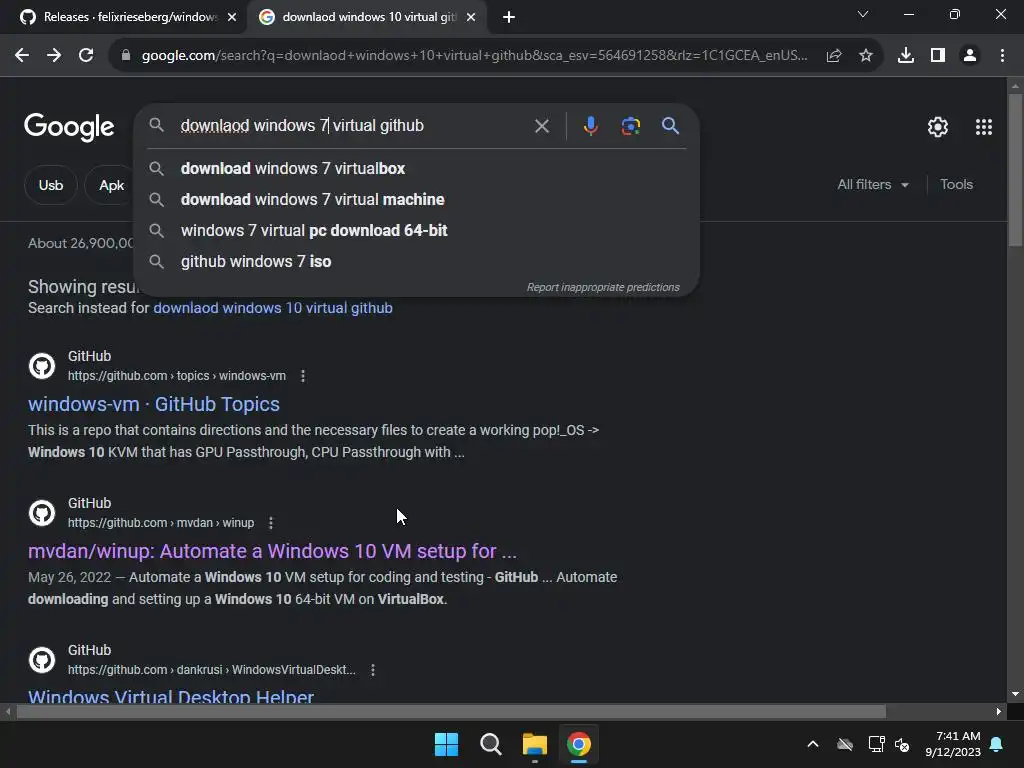
Task: Open options for the windows-vm result
Action: 302,376
